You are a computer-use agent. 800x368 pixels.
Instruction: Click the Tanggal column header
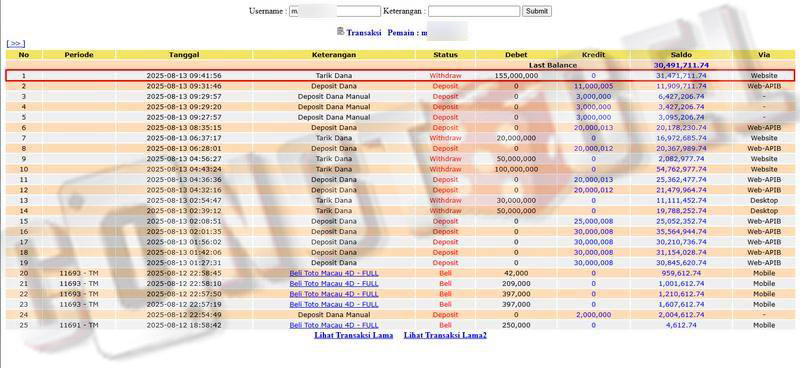click(184, 55)
